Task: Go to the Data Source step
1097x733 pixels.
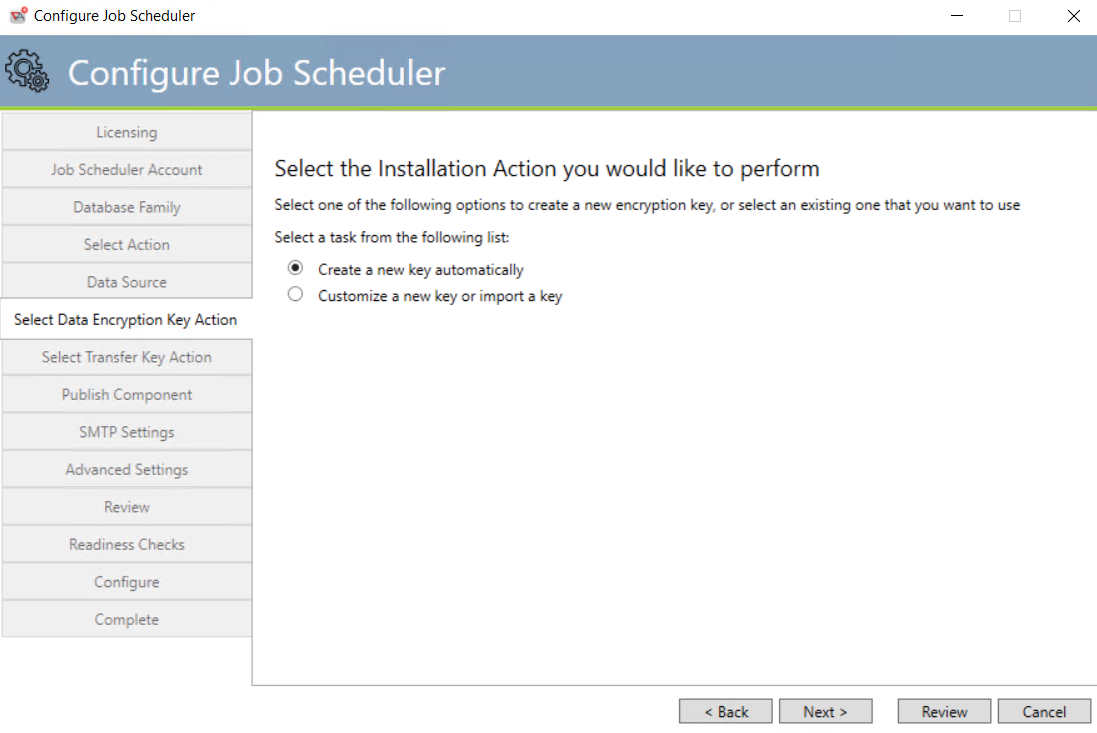Action: pos(127,282)
